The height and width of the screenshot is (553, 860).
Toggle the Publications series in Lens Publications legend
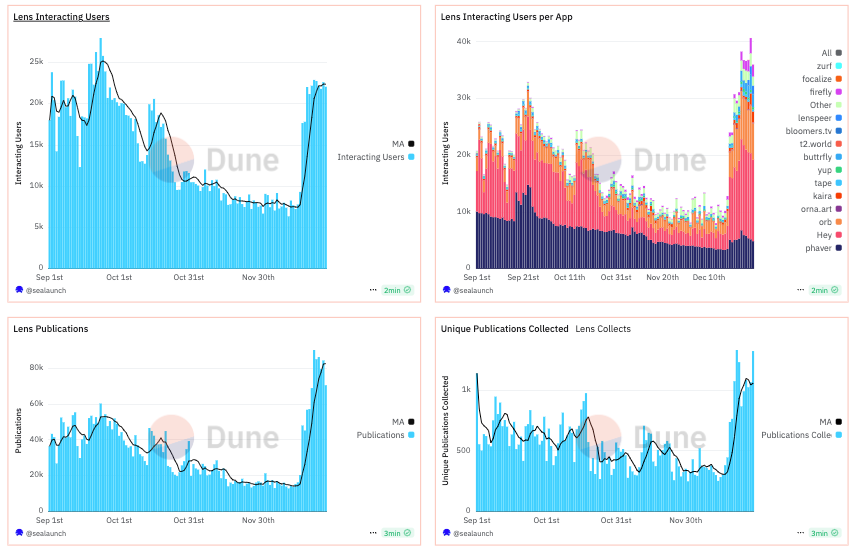382,435
